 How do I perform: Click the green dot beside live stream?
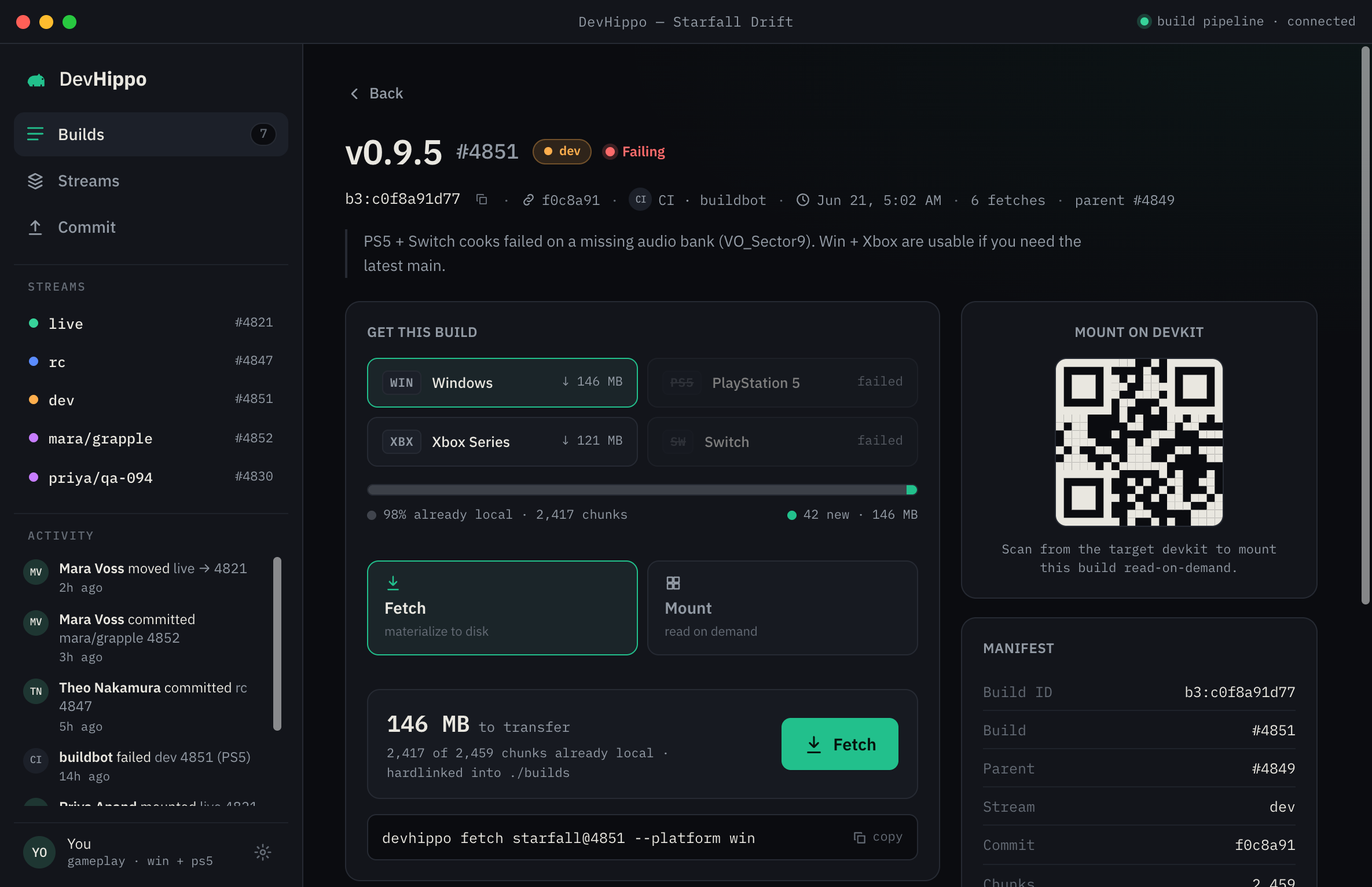click(34, 323)
